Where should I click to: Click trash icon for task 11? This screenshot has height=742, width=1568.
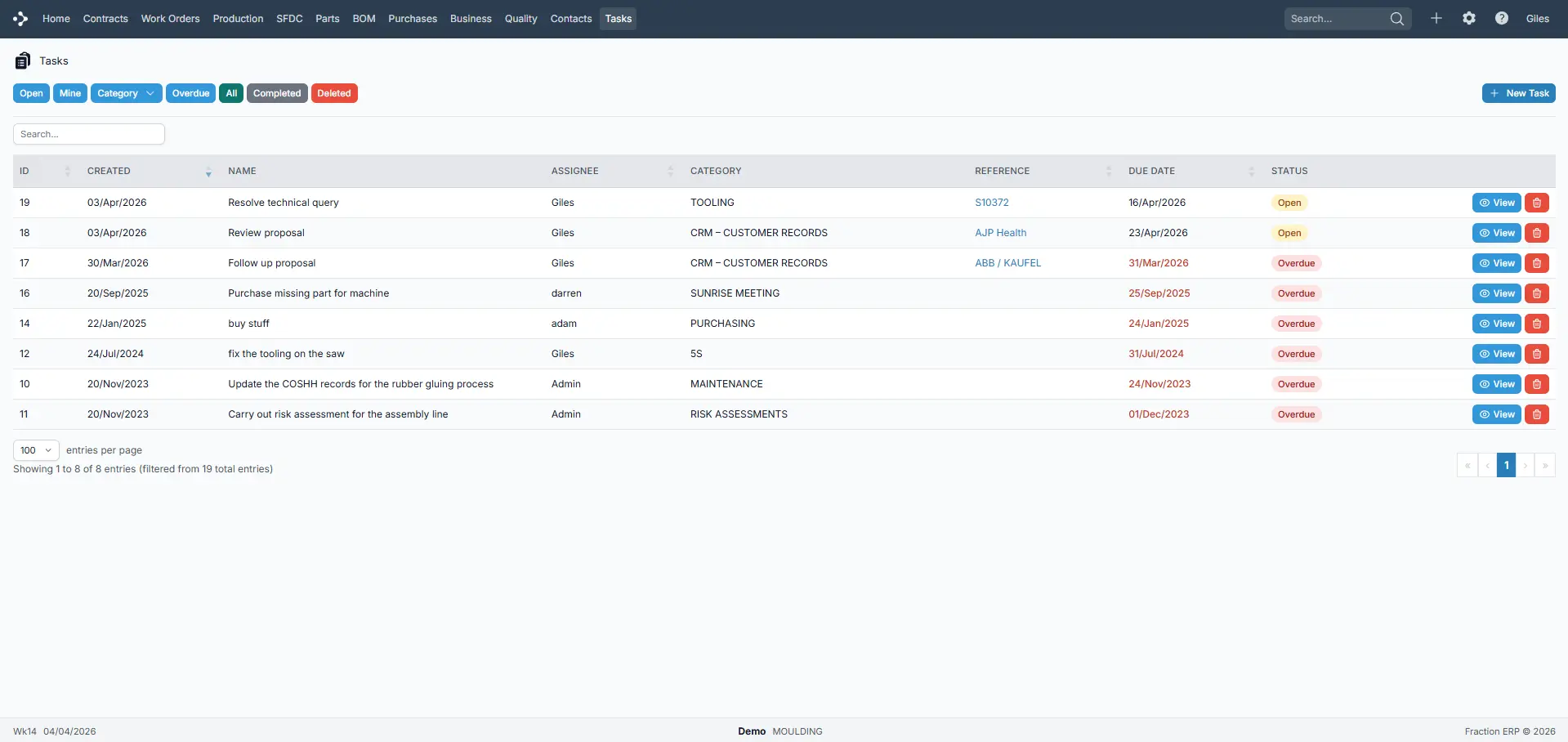(x=1536, y=414)
